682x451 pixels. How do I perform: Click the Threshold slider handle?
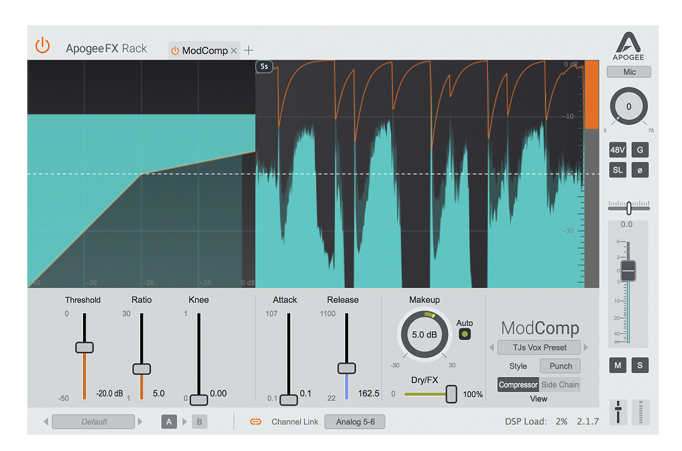point(84,347)
